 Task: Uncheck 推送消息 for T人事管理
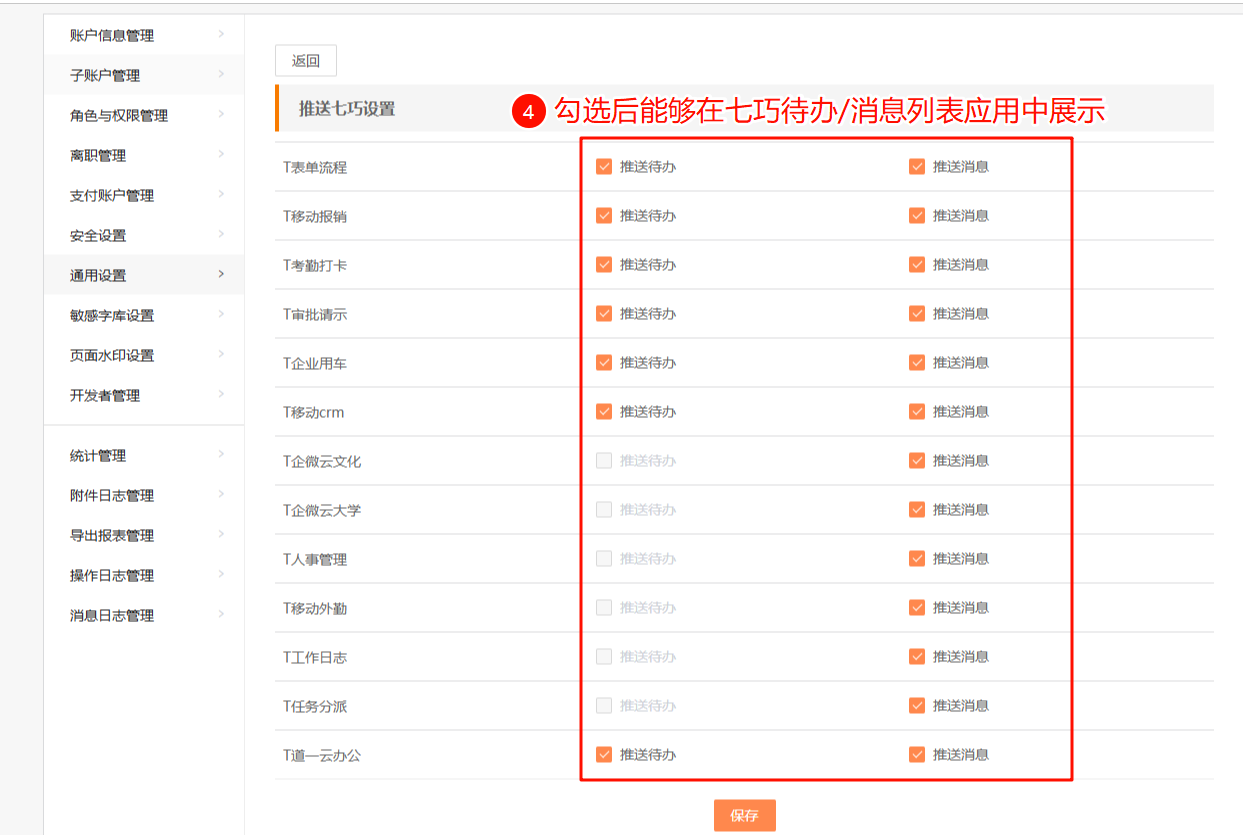[916, 559]
